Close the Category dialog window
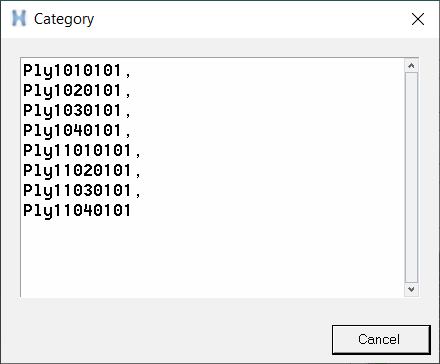 418,19
